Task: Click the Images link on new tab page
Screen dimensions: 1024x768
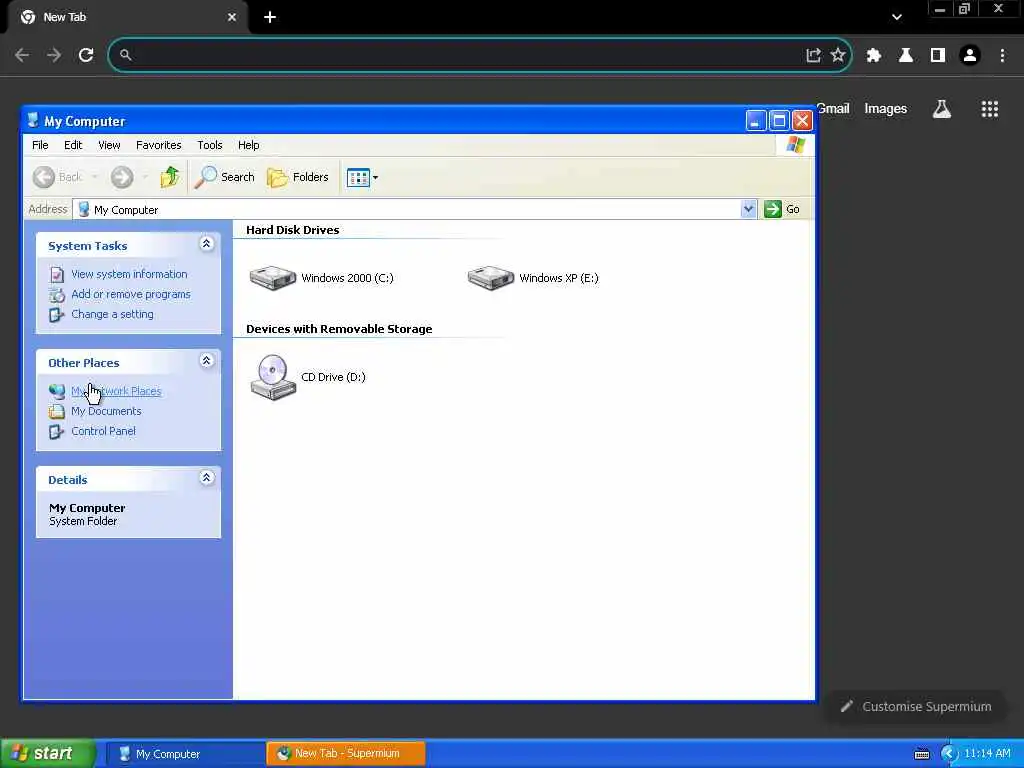Action: (x=886, y=108)
